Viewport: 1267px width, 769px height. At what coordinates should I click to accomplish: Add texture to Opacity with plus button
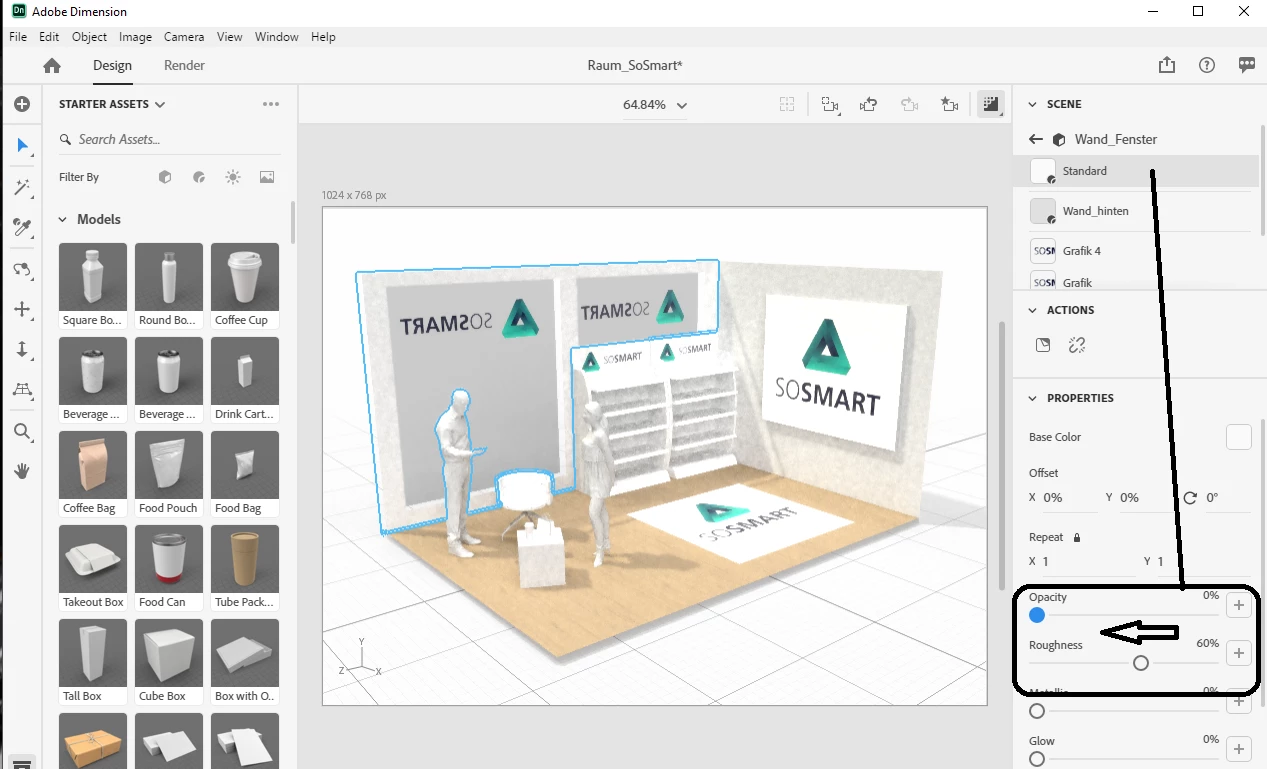point(1239,605)
